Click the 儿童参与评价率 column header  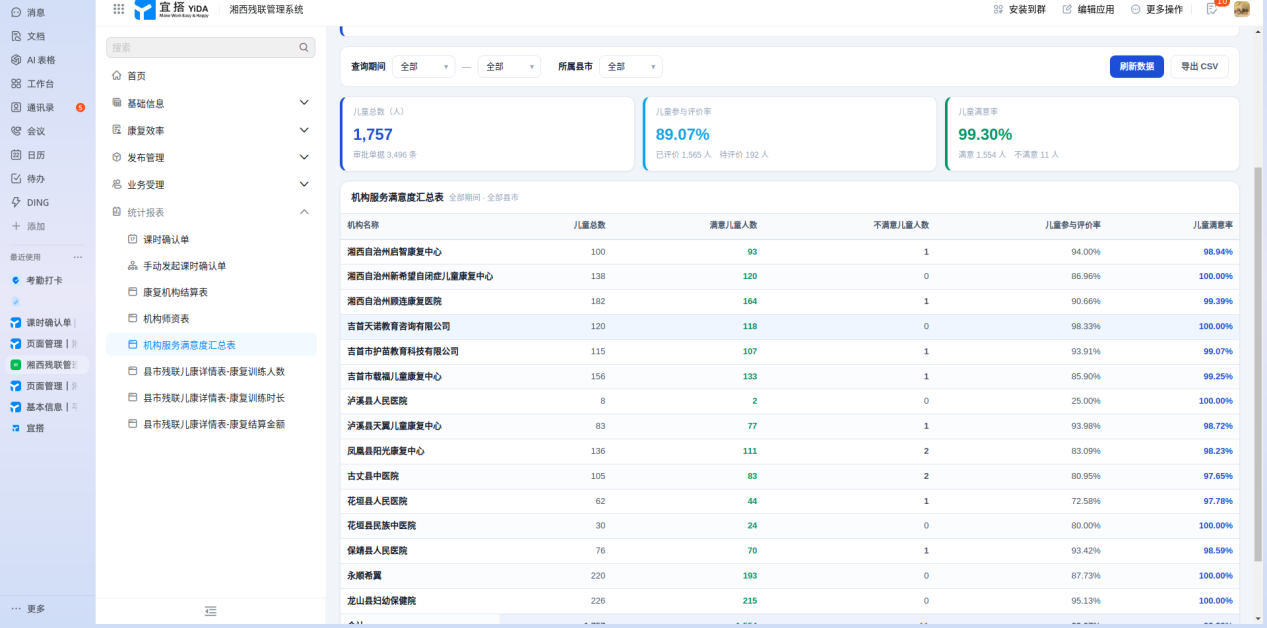(1073, 225)
